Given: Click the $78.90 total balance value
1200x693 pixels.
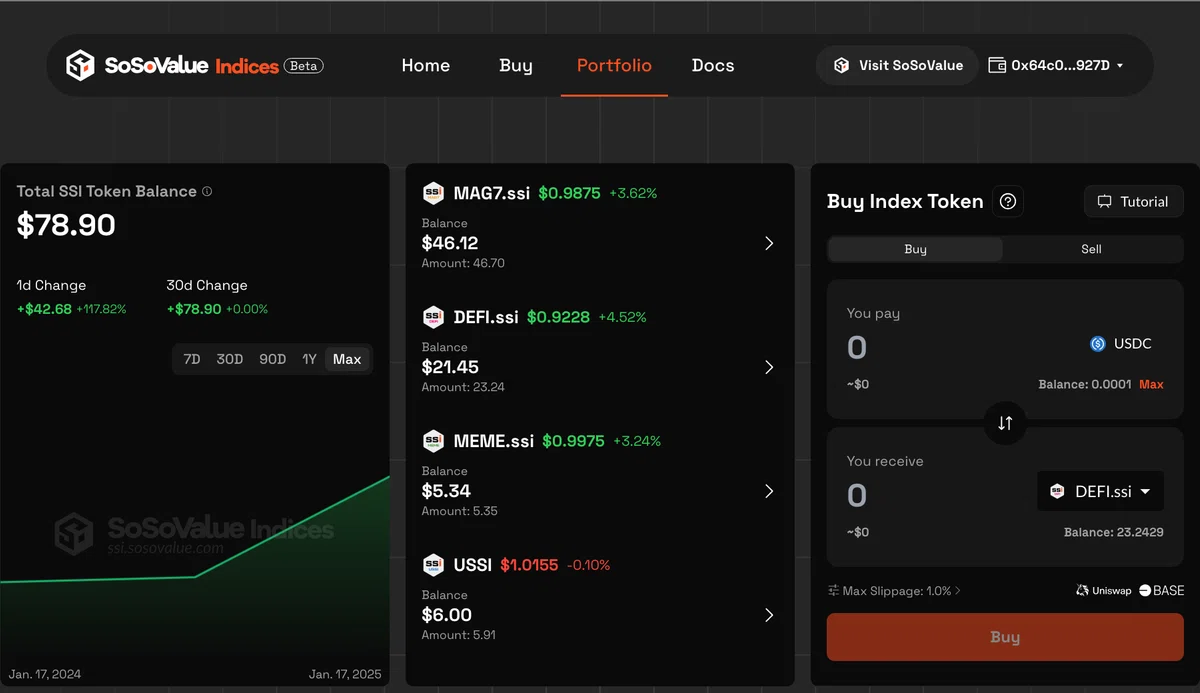Looking at the screenshot, I should click(x=66, y=225).
